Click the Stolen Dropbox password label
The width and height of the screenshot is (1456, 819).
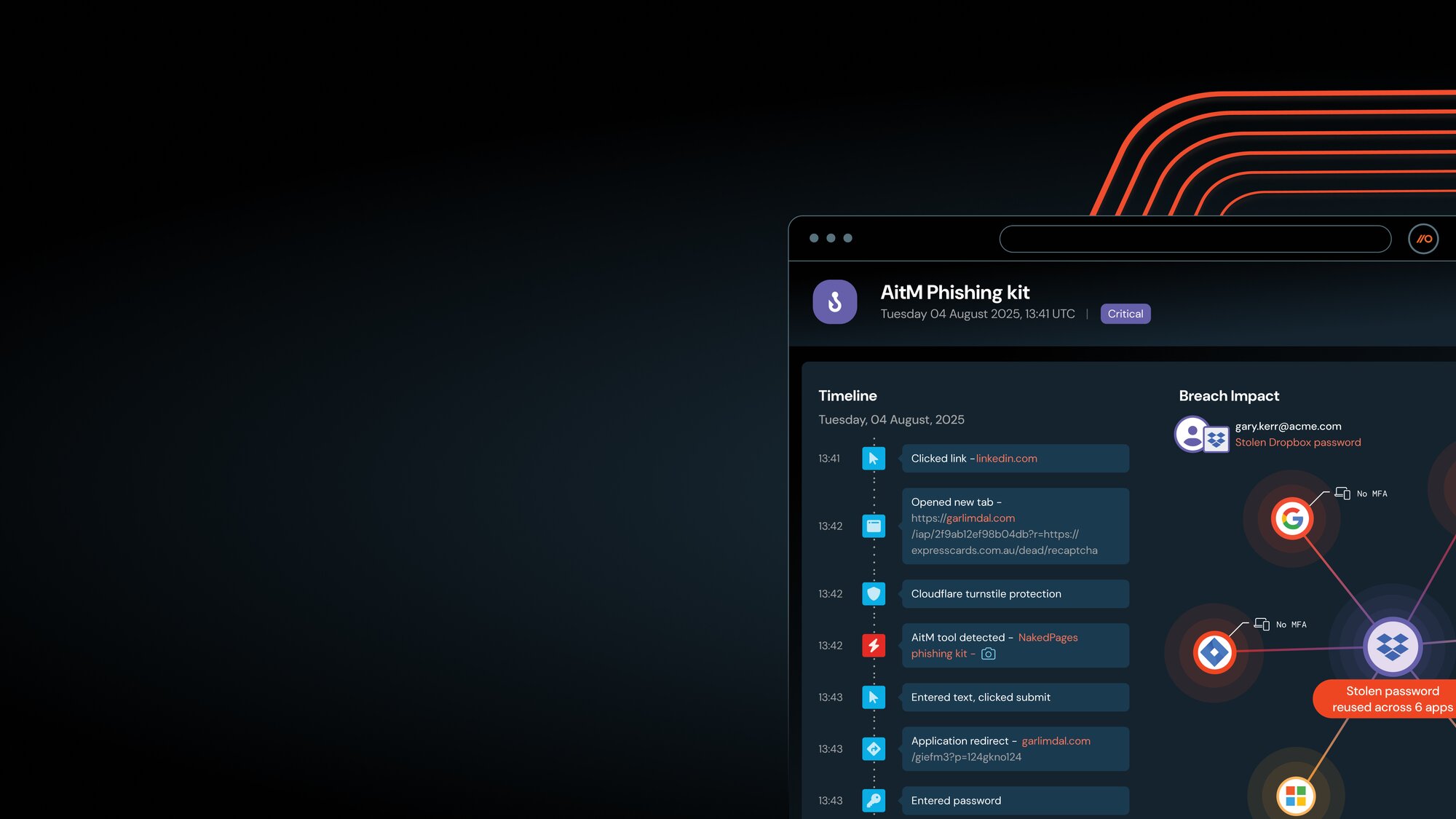1297,443
